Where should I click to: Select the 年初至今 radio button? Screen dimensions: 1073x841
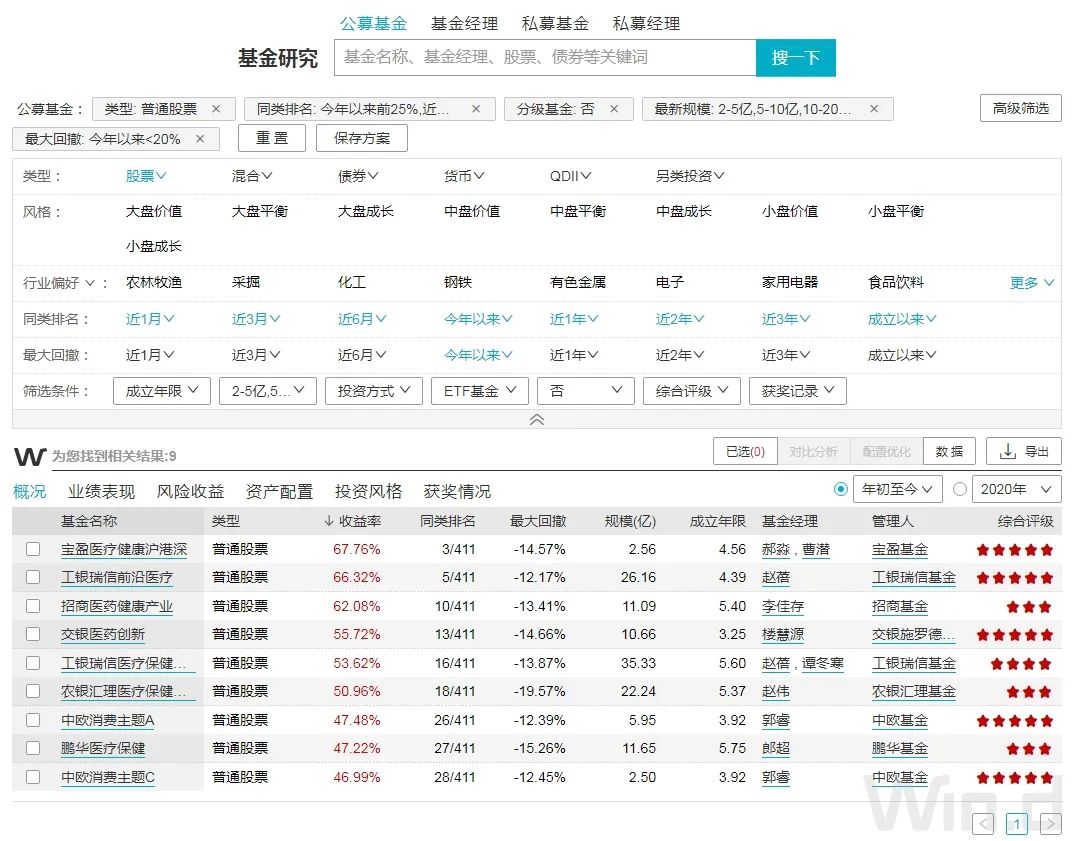tap(841, 489)
